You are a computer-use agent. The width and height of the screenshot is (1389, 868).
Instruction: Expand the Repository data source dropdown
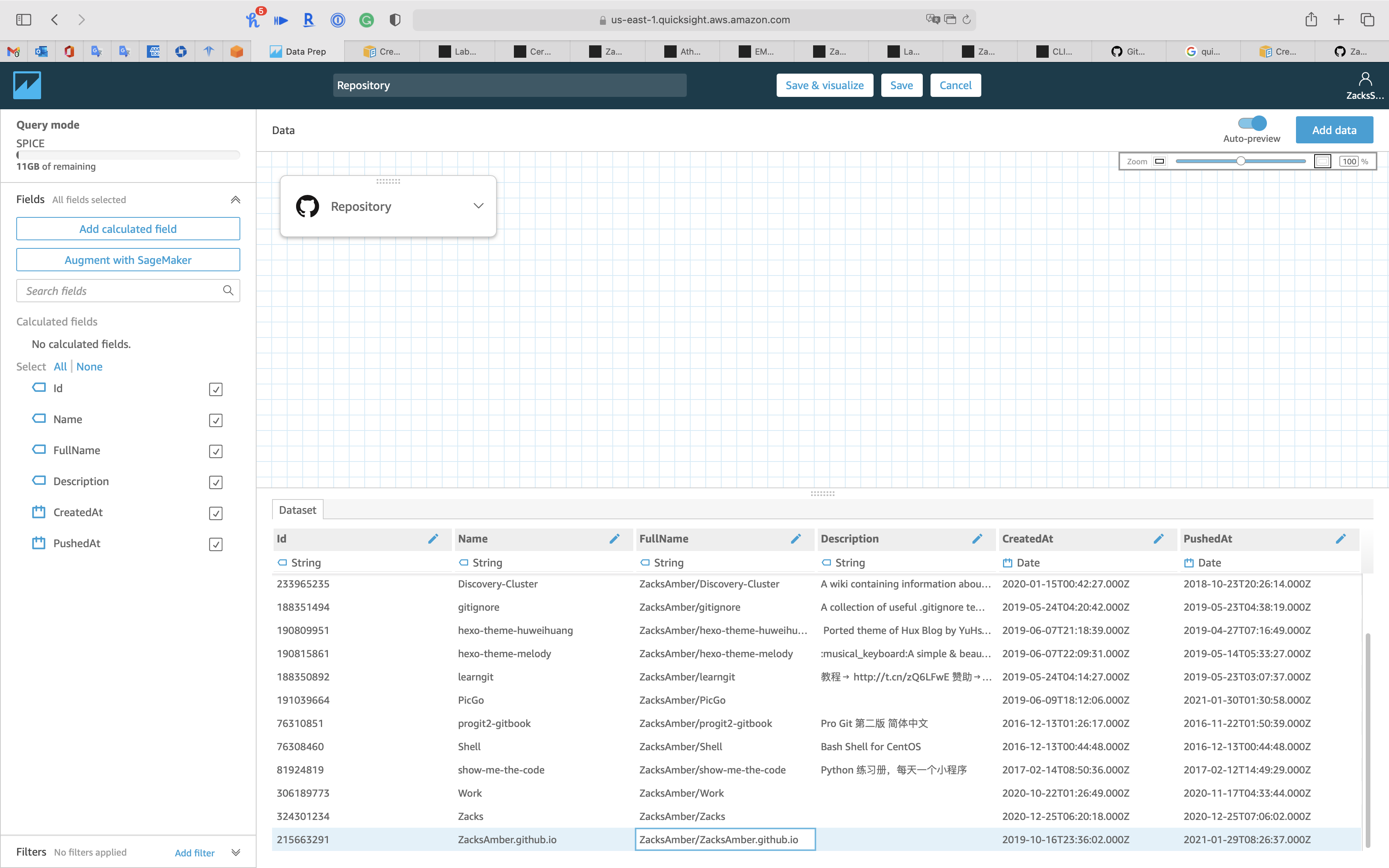(x=478, y=206)
